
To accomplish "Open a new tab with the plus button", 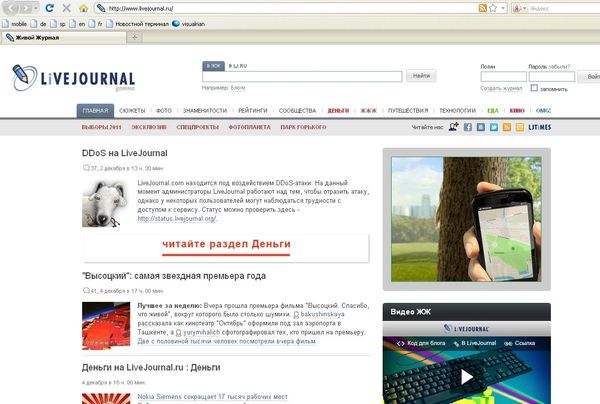I will tap(135, 37).
